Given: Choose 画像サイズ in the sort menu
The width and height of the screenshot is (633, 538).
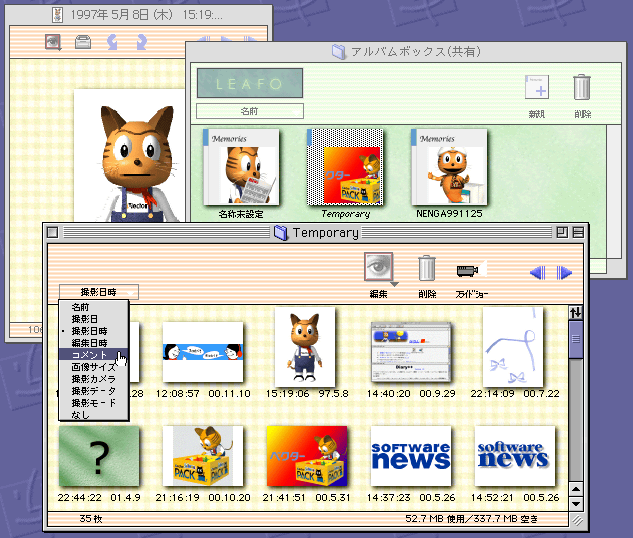Looking at the screenshot, I should point(94,367).
